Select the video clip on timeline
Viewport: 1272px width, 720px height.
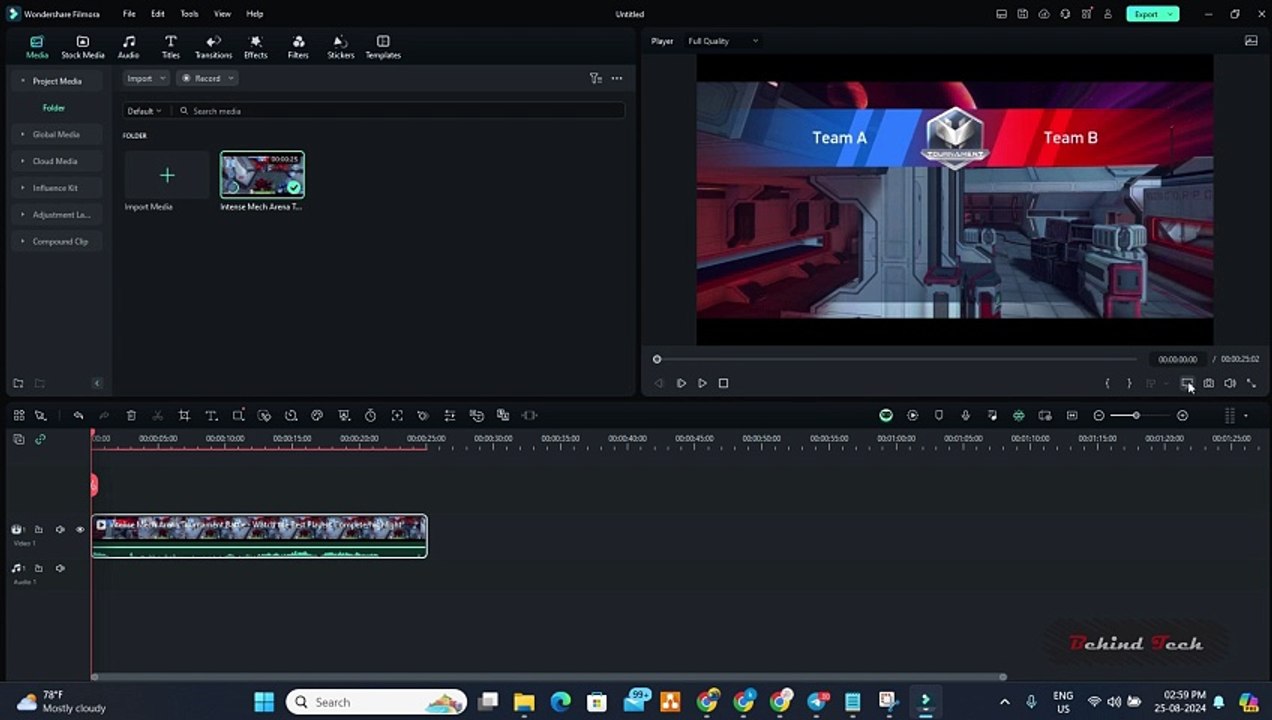coord(259,536)
